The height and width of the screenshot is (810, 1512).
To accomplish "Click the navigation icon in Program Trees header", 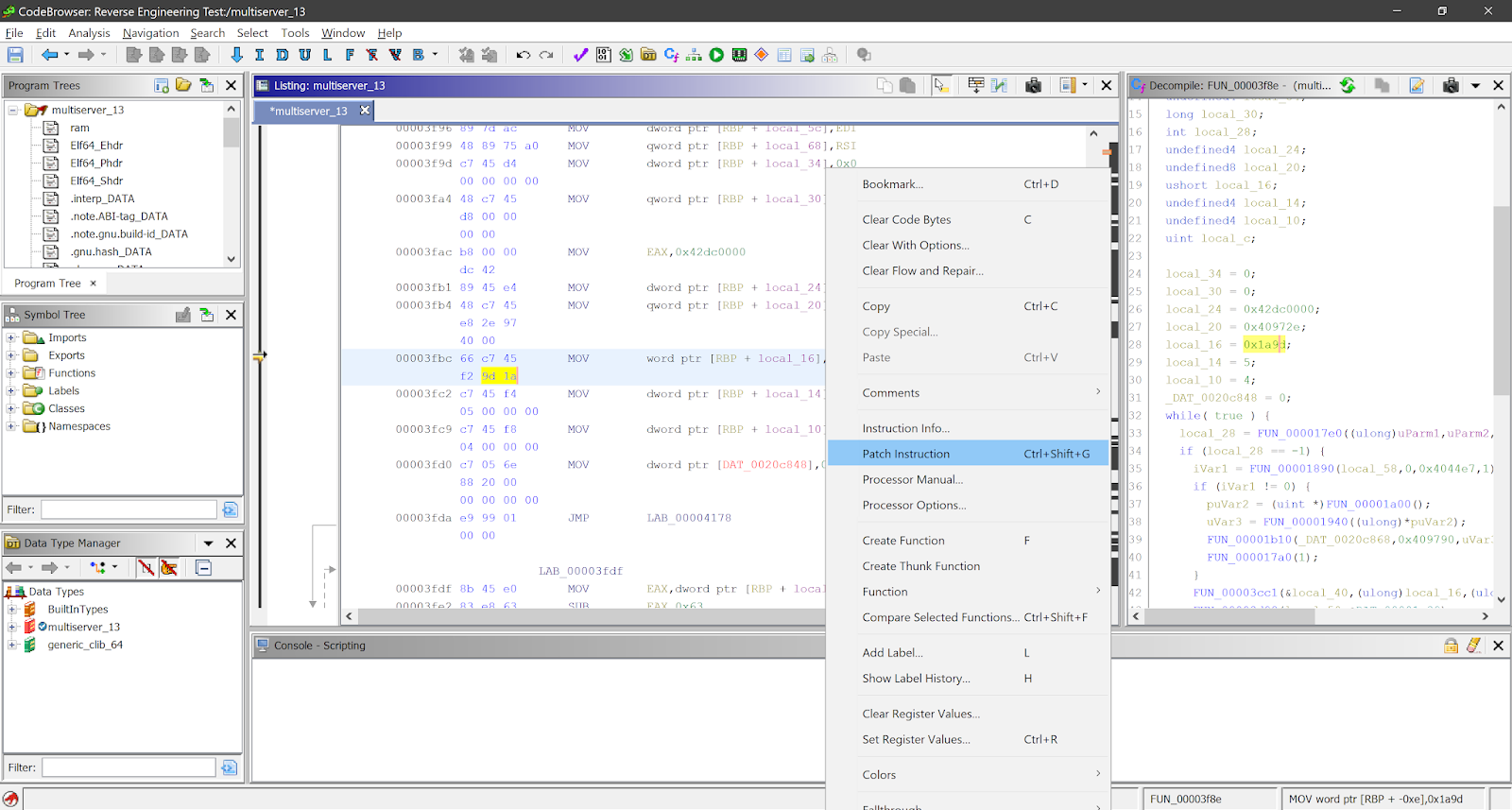I will click(207, 85).
